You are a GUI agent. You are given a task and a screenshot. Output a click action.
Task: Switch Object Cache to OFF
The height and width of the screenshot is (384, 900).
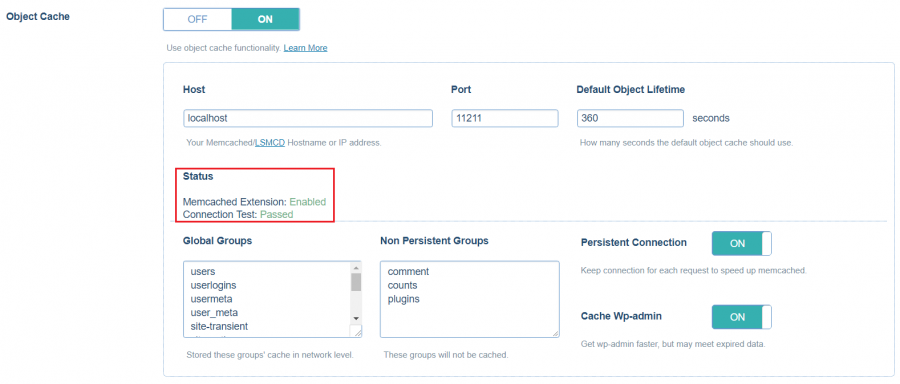197,19
